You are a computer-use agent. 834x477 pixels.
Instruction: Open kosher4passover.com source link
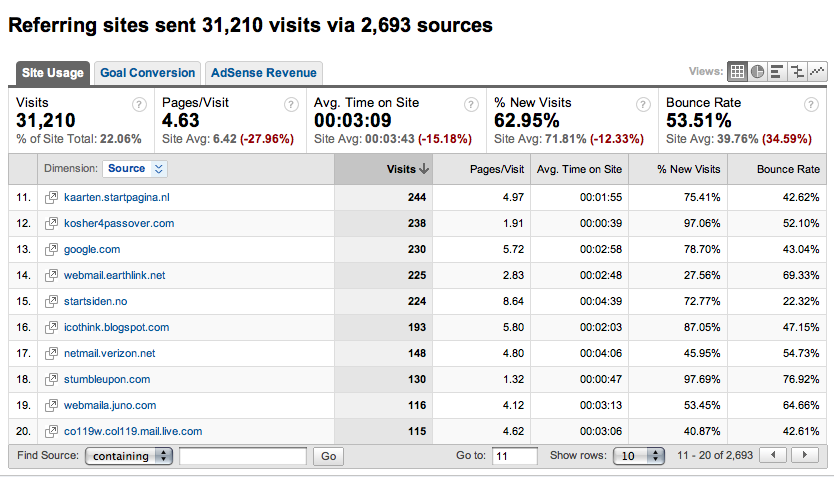pyautogui.click(x=119, y=223)
